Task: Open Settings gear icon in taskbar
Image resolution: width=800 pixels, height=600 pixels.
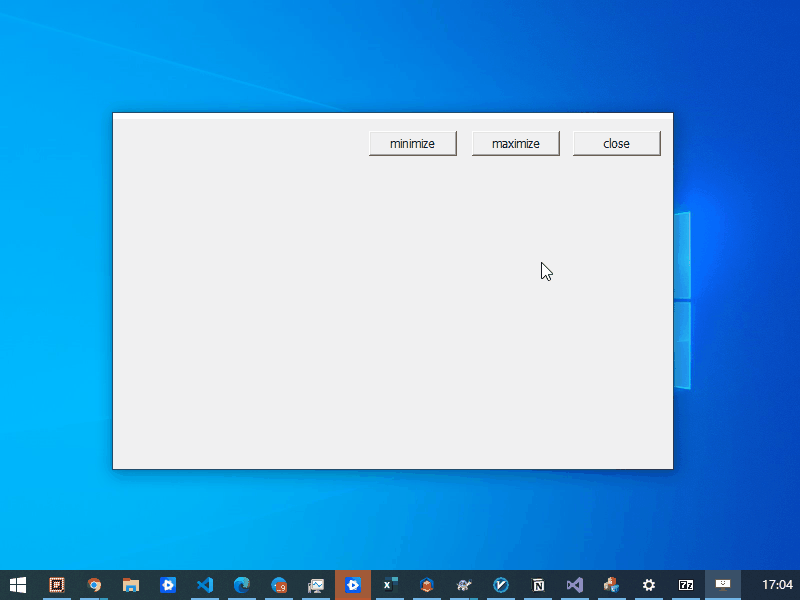Action: [648, 585]
